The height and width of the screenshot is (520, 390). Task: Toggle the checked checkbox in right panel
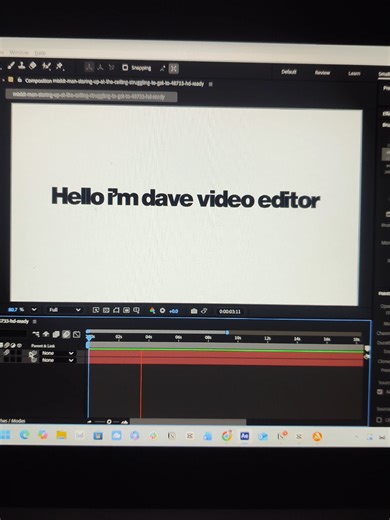click(x=380, y=392)
